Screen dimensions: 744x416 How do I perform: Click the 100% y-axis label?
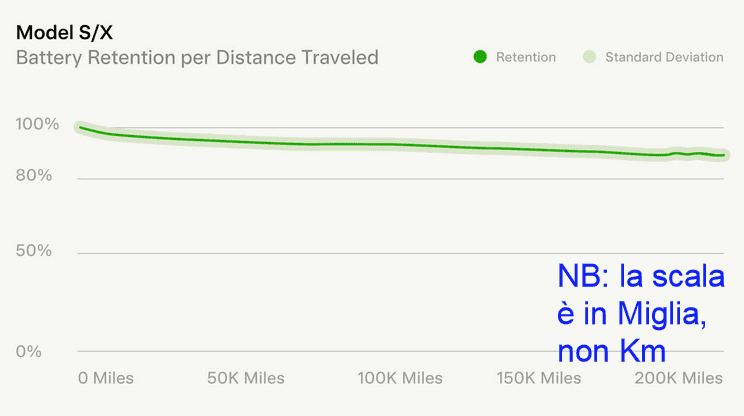(x=38, y=125)
